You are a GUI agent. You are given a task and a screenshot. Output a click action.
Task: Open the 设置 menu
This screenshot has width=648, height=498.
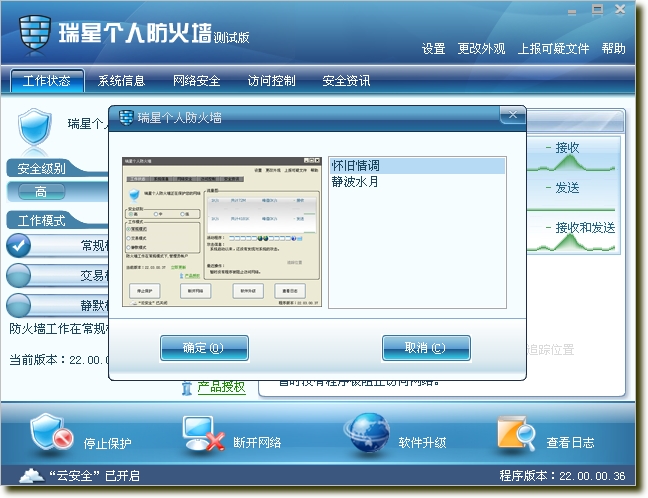click(434, 49)
